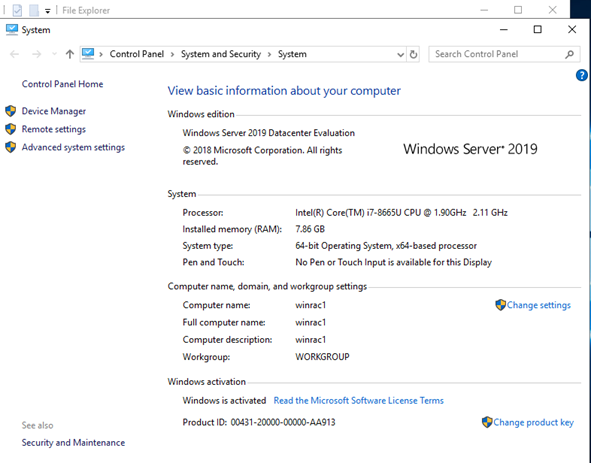Image resolution: width=591 pixels, height=463 pixels.
Task: Click the winrac1 value beside Computer name
Action: point(311,305)
